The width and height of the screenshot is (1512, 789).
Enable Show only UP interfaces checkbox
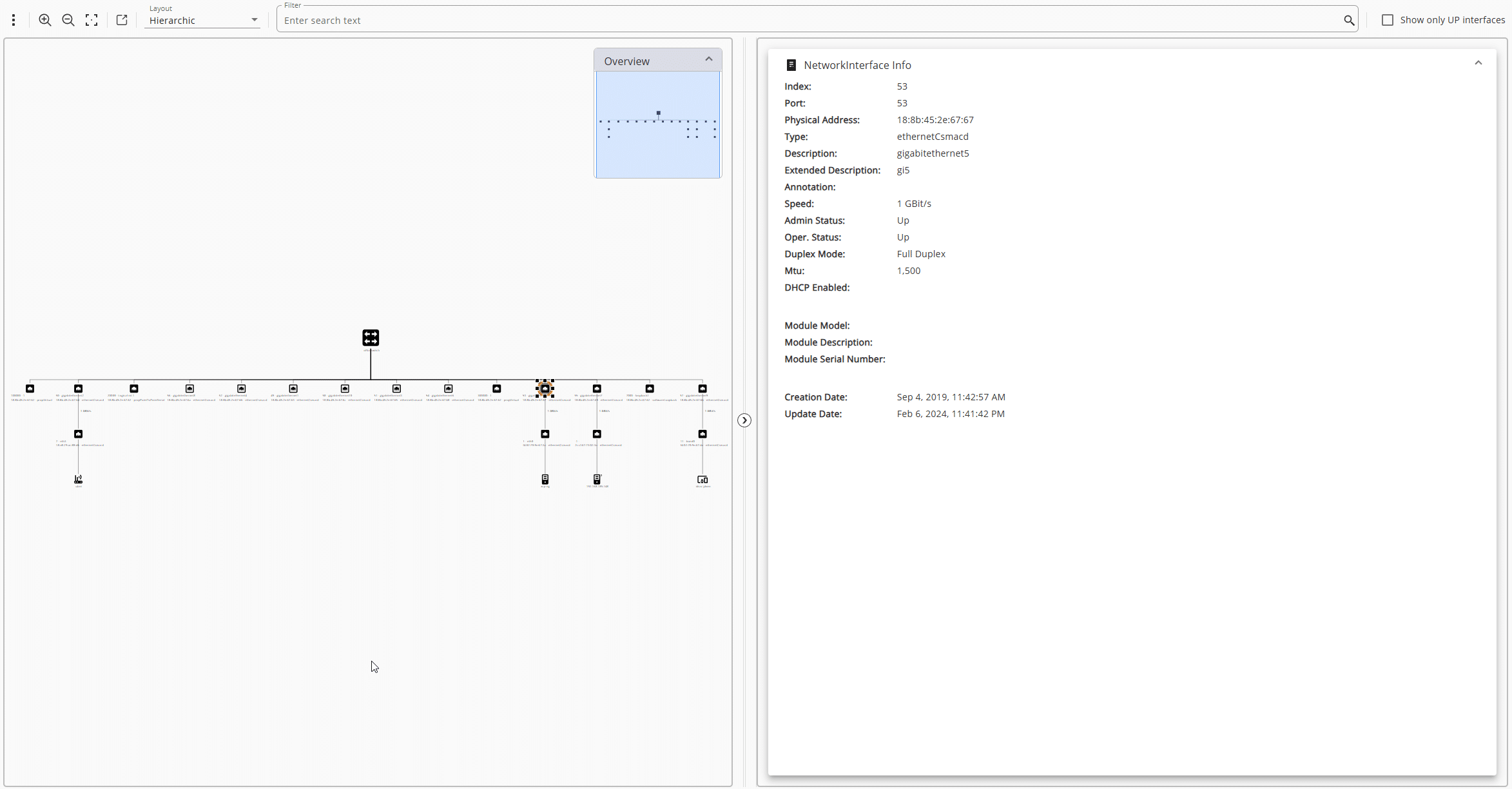point(1388,20)
